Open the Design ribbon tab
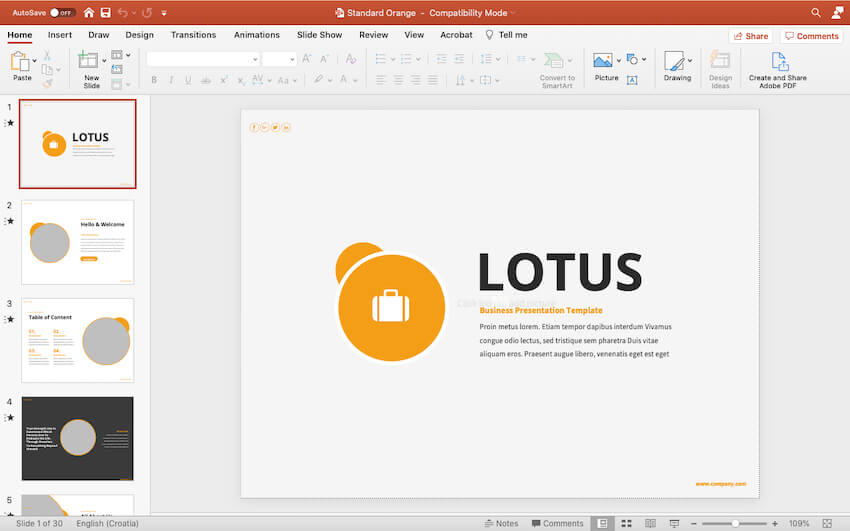The width and height of the screenshot is (850, 531). pyautogui.click(x=139, y=35)
